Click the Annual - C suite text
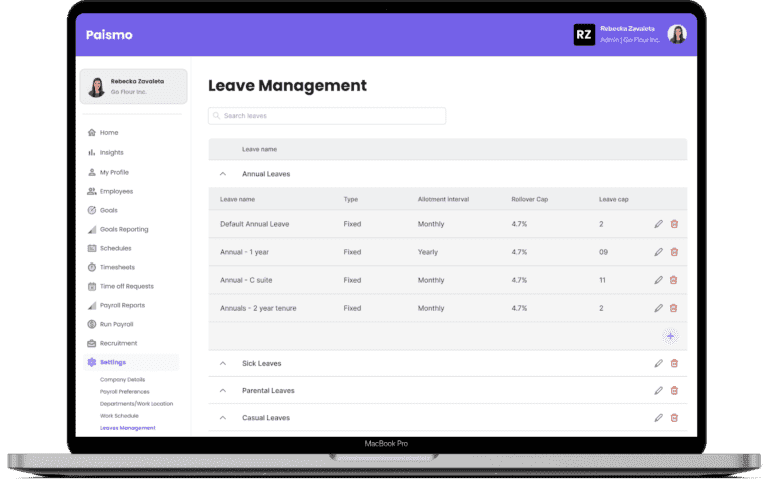The image size is (768, 480). [246, 280]
